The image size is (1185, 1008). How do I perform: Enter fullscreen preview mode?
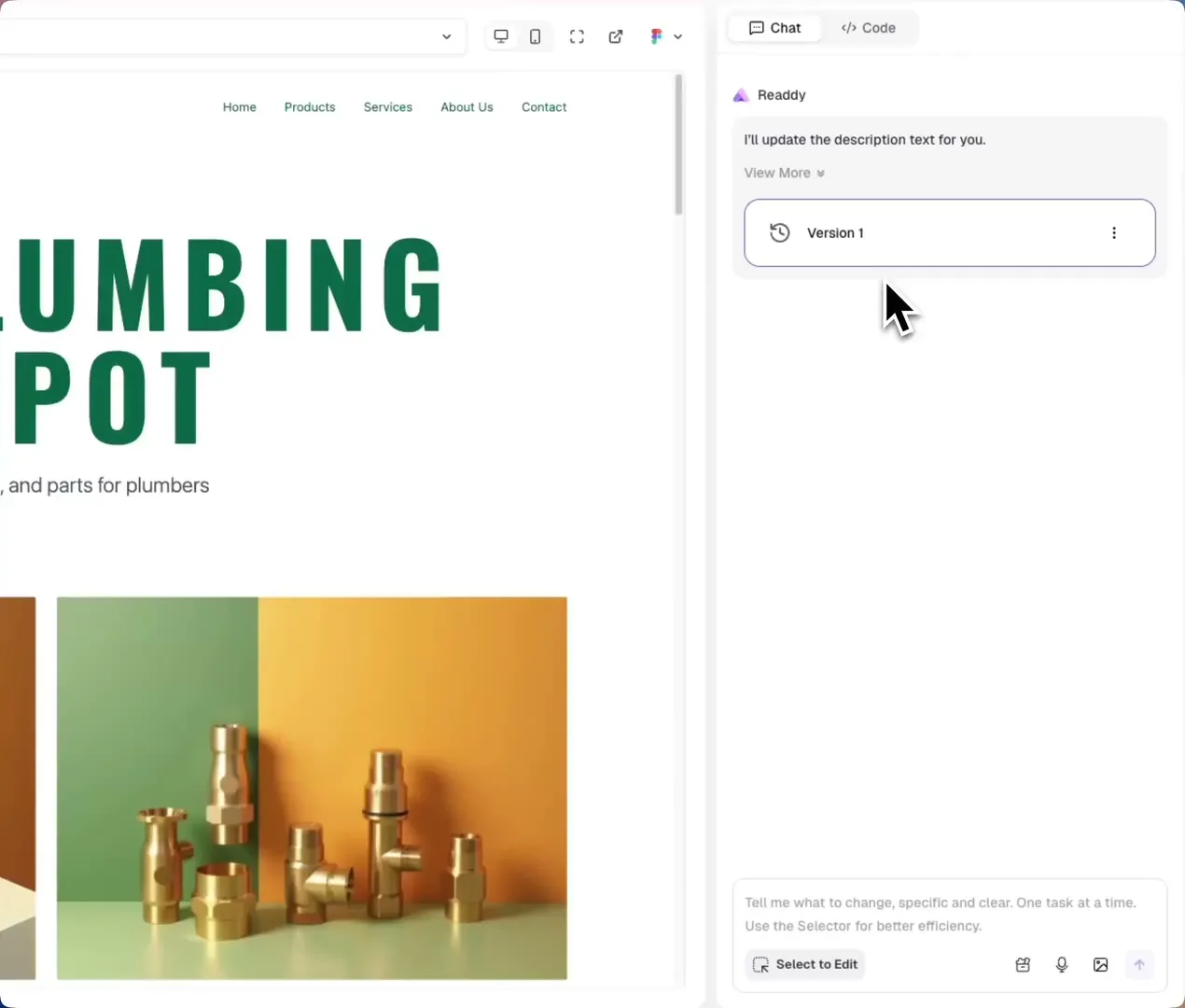577,36
